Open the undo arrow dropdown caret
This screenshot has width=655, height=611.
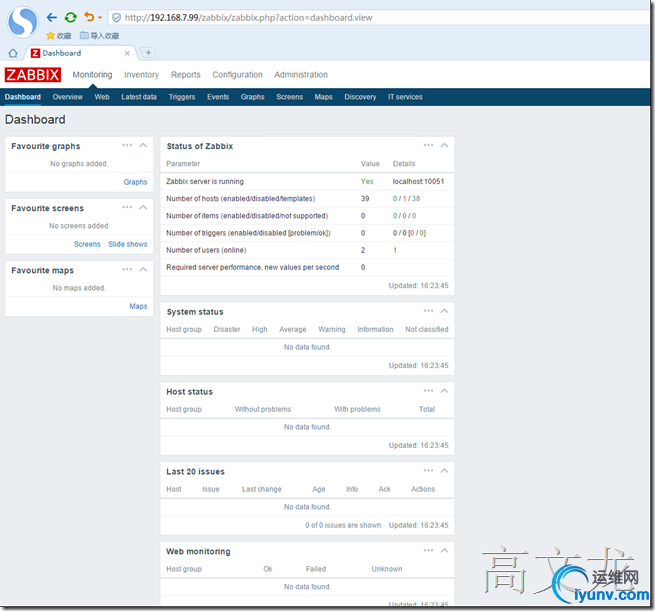pos(100,18)
